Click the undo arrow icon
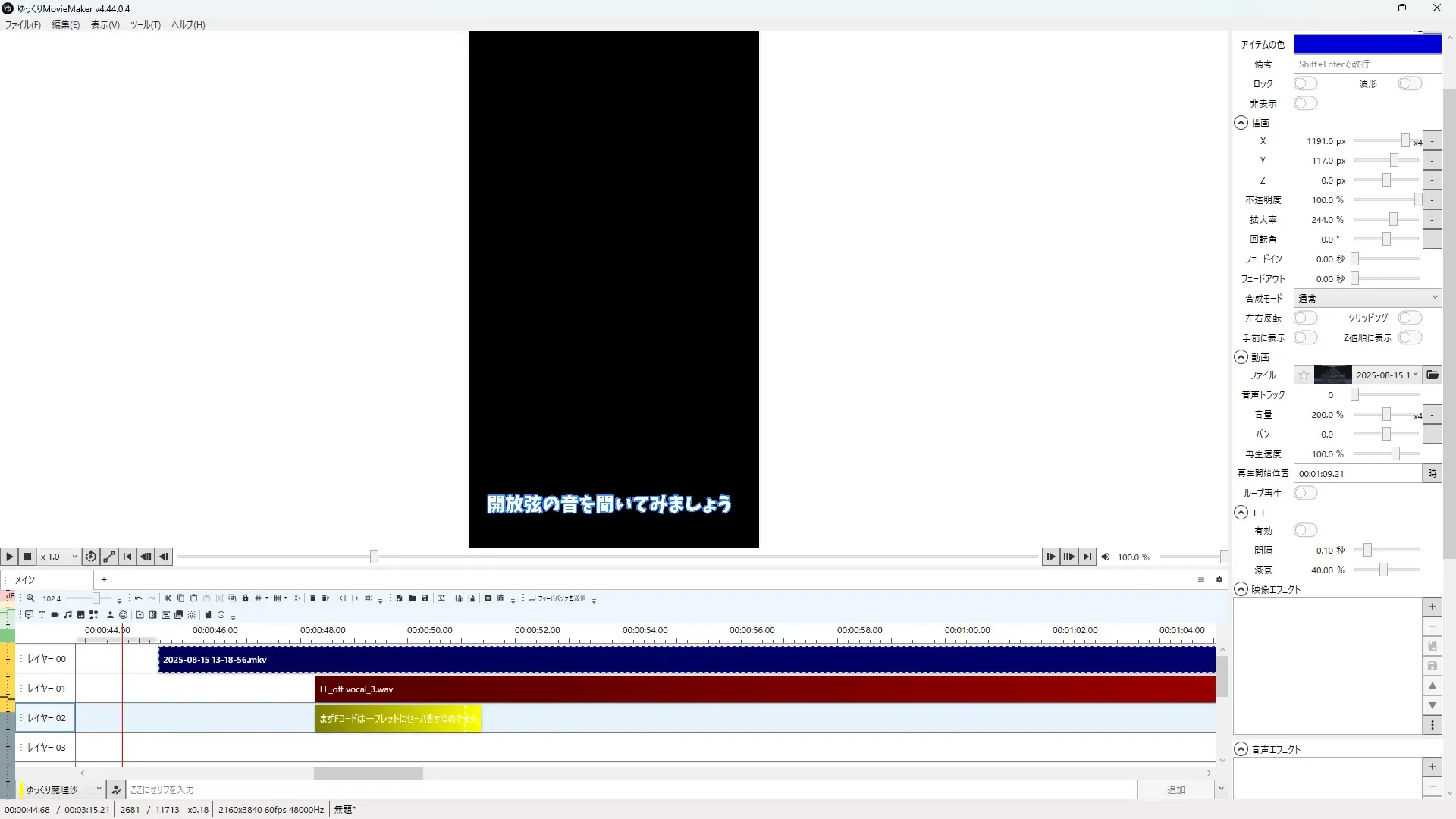1456x819 pixels. click(138, 598)
